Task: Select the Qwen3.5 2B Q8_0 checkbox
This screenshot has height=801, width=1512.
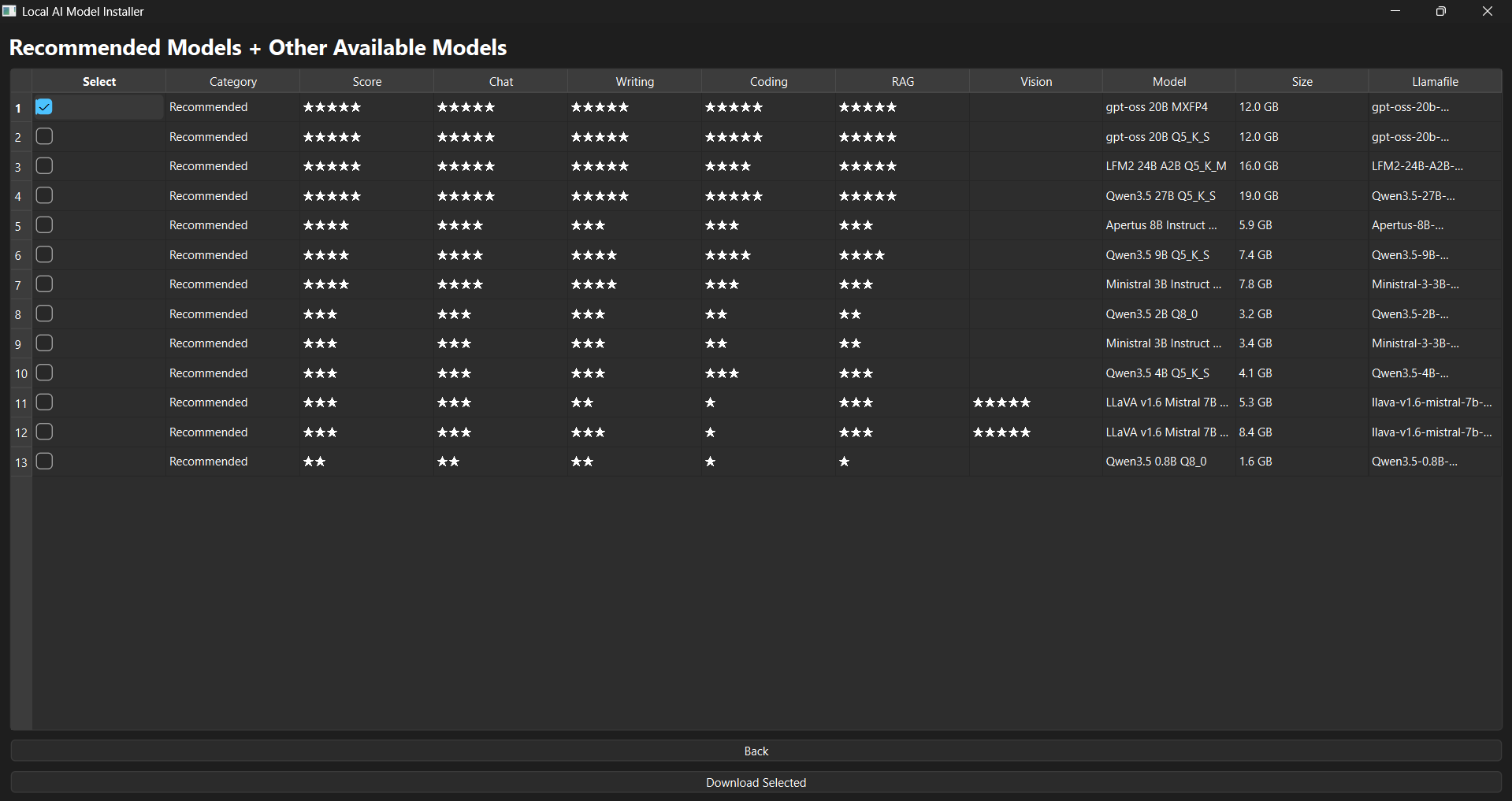Action: click(x=44, y=314)
